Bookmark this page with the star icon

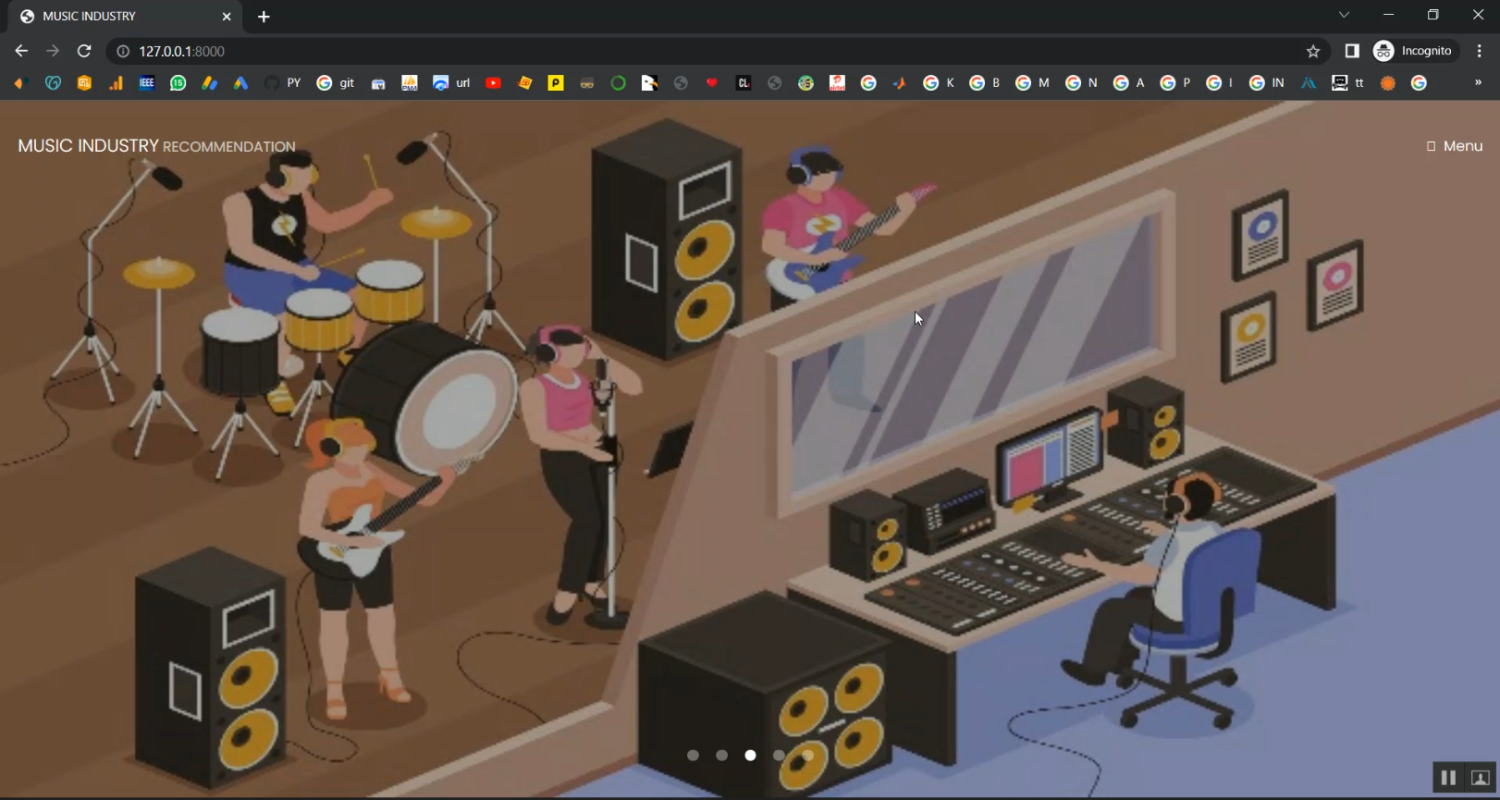point(1313,51)
